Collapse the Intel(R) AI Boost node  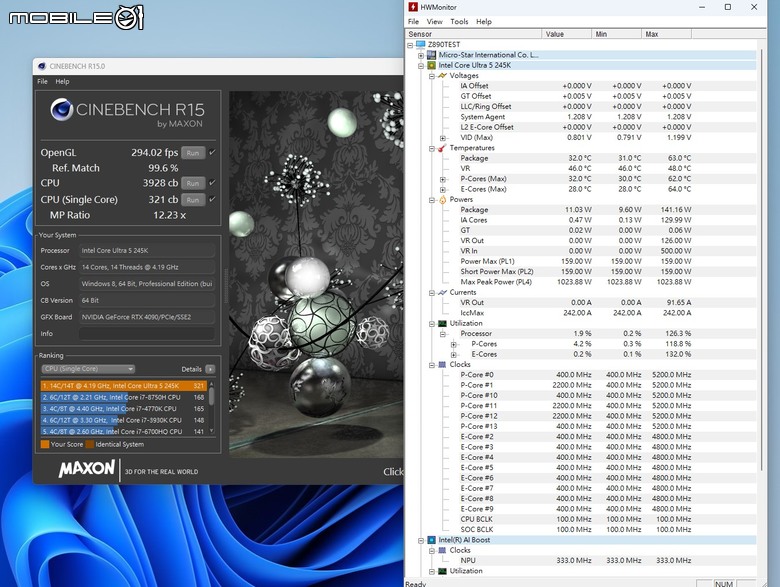421,540
